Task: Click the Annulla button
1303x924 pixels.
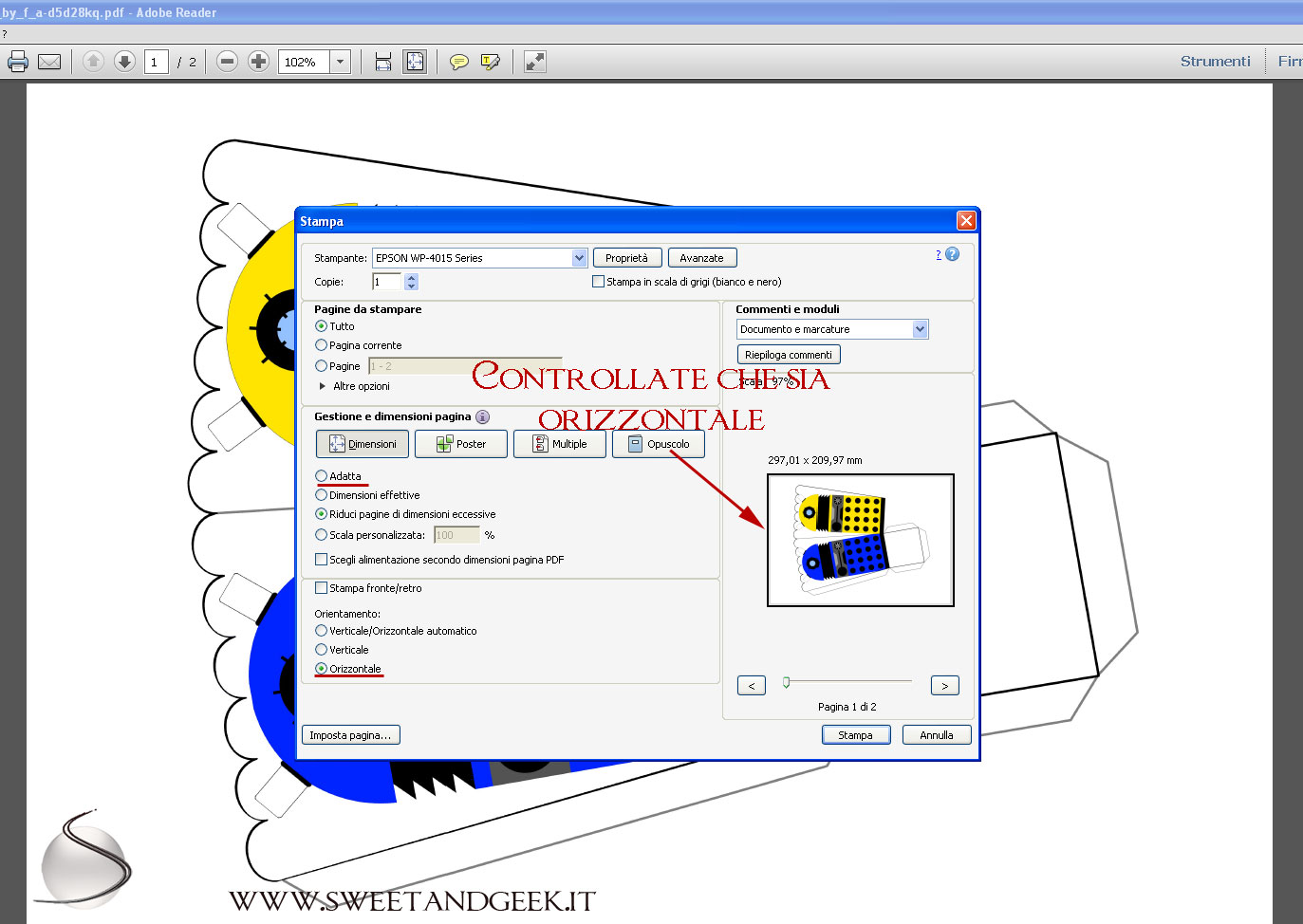Action: click(x=936, y=735)
